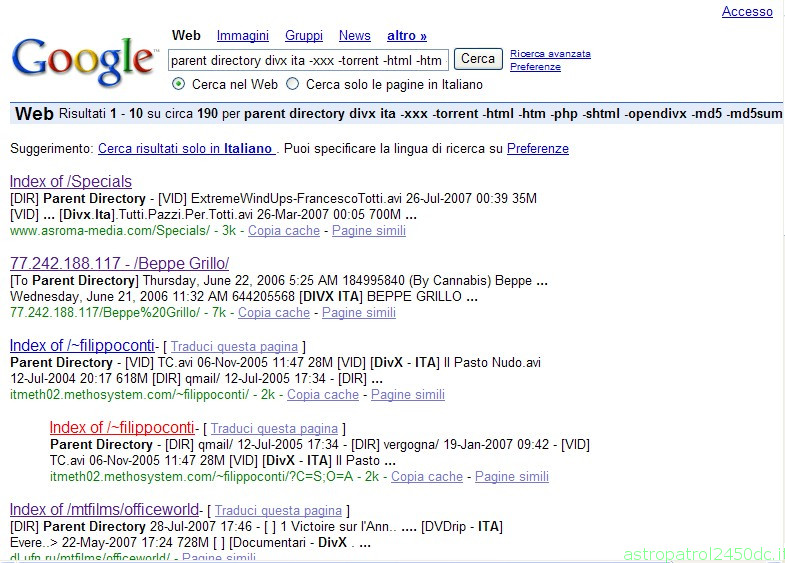
Task: Open the Index of /Specials result
Action: (x=71, y=181)
